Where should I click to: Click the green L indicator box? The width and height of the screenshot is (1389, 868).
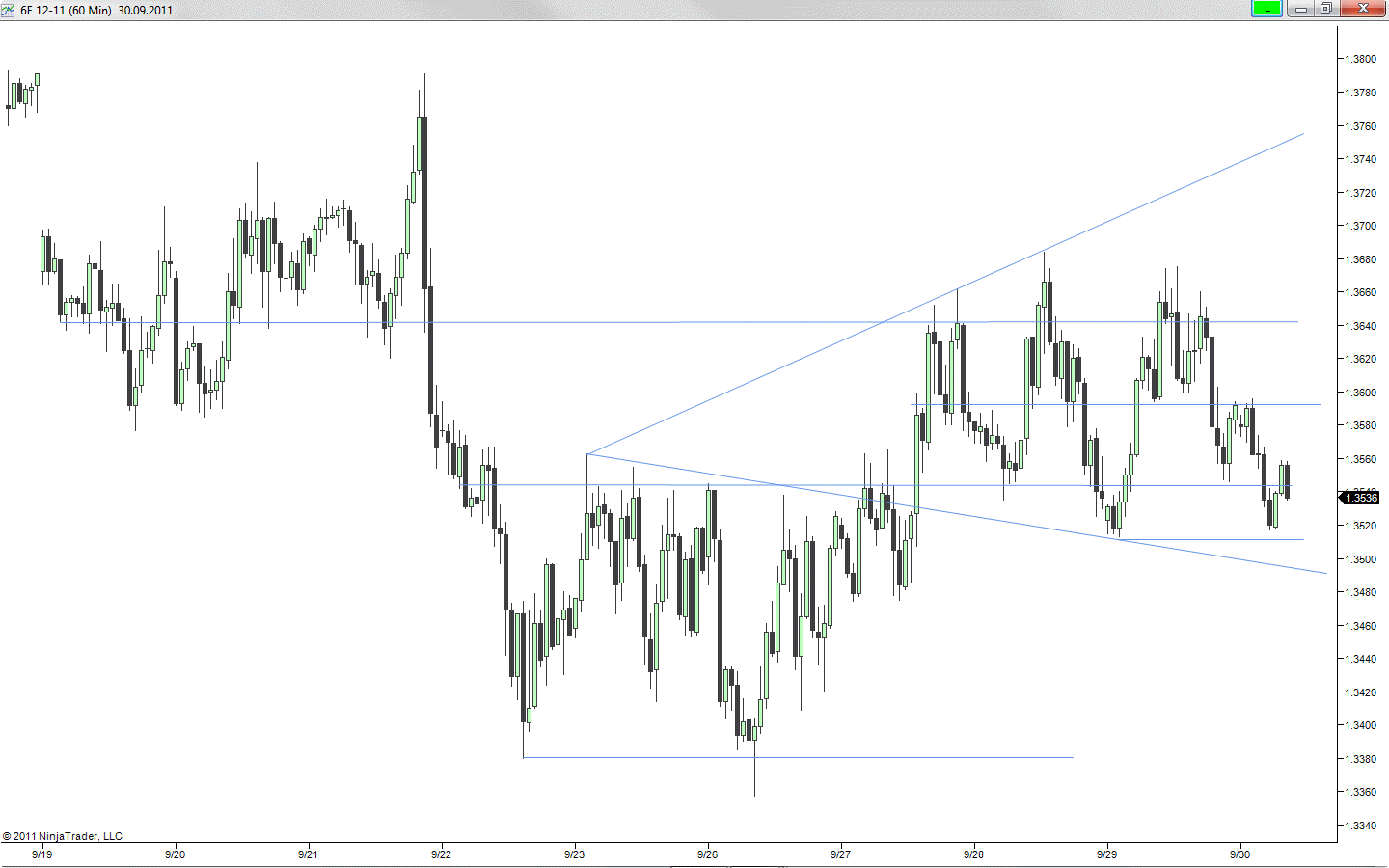coord(1266,9)
